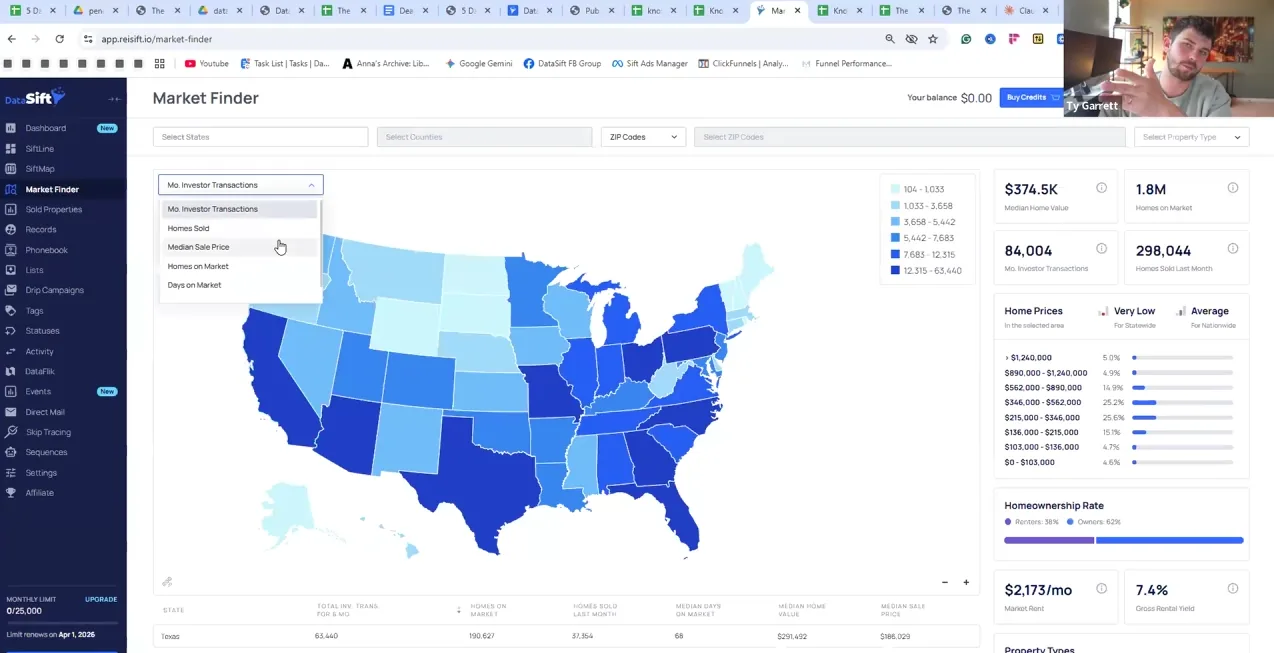This screenshot has width=1274, height=653.
Task: Click the lightest legend swatch 104 - 1,033
Action: coord(894,189)
